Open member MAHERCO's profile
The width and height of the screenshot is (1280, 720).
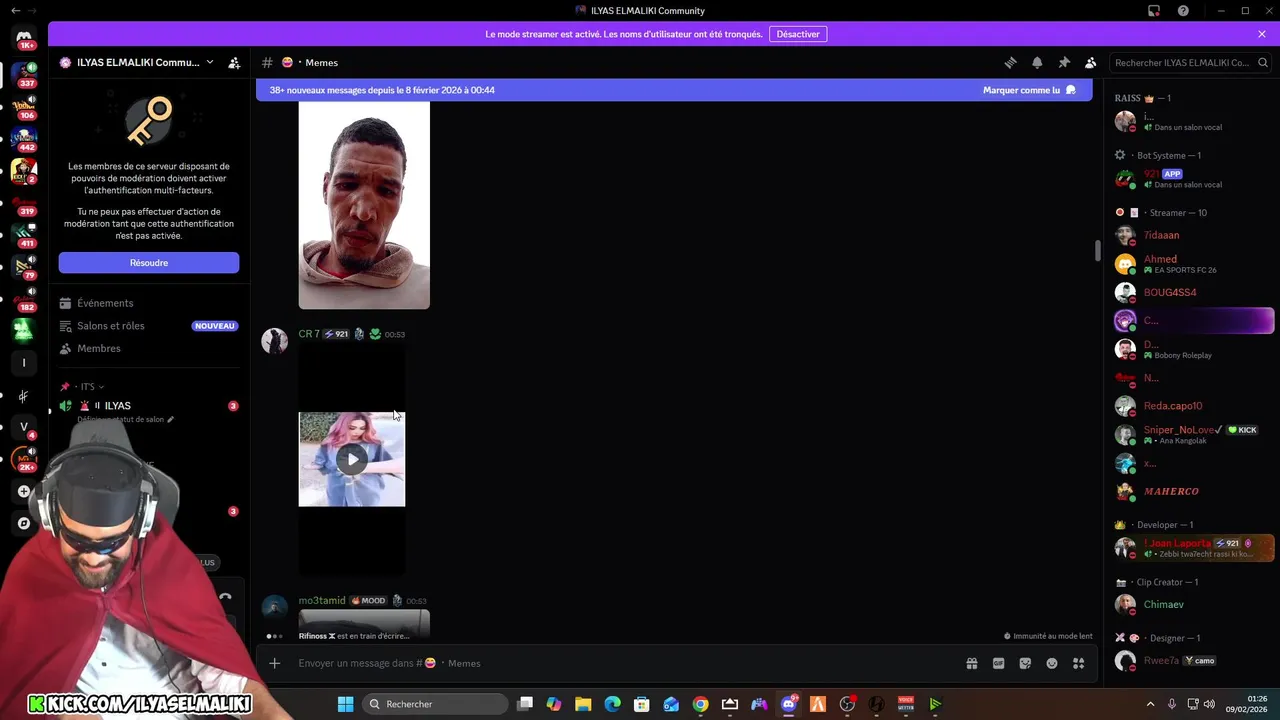coord(1194,492)
